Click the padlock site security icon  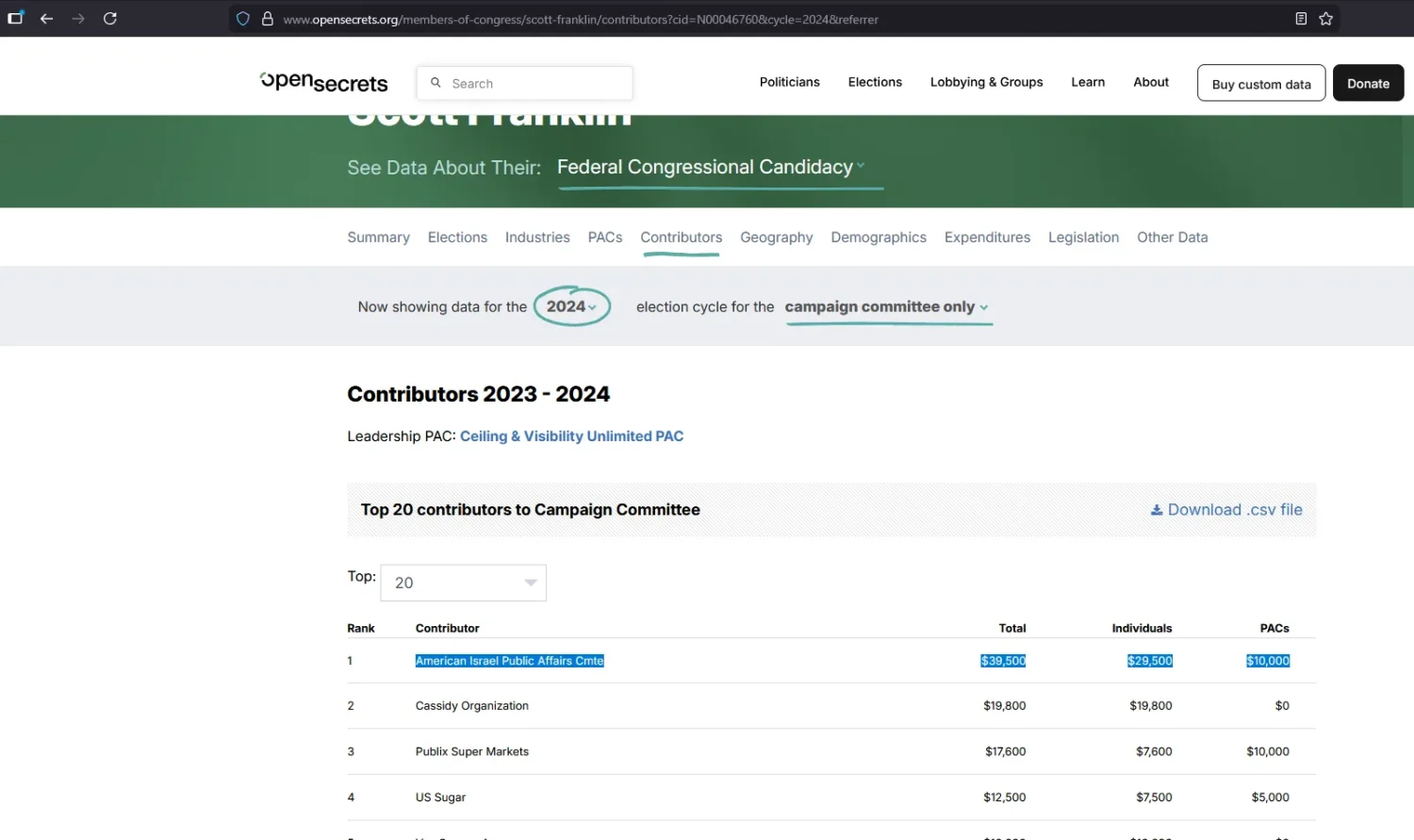[268, 19]
